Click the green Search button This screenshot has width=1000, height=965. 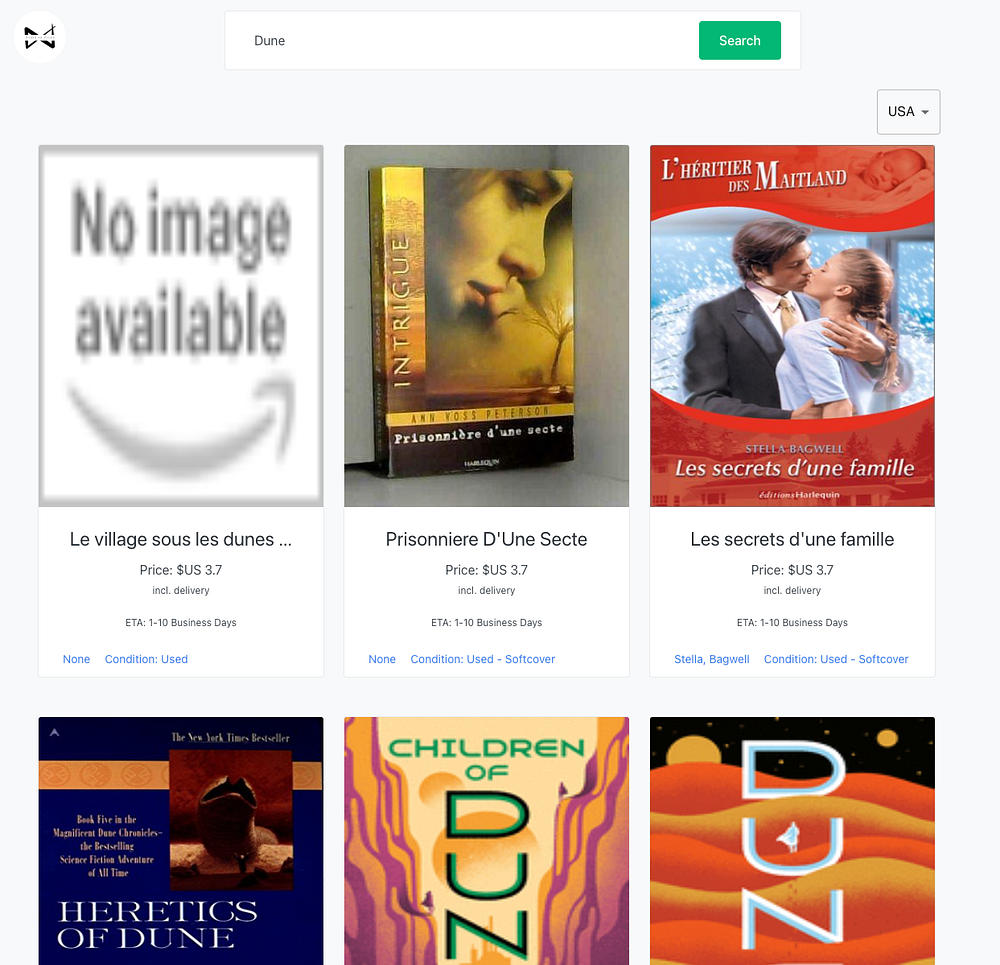740,40
